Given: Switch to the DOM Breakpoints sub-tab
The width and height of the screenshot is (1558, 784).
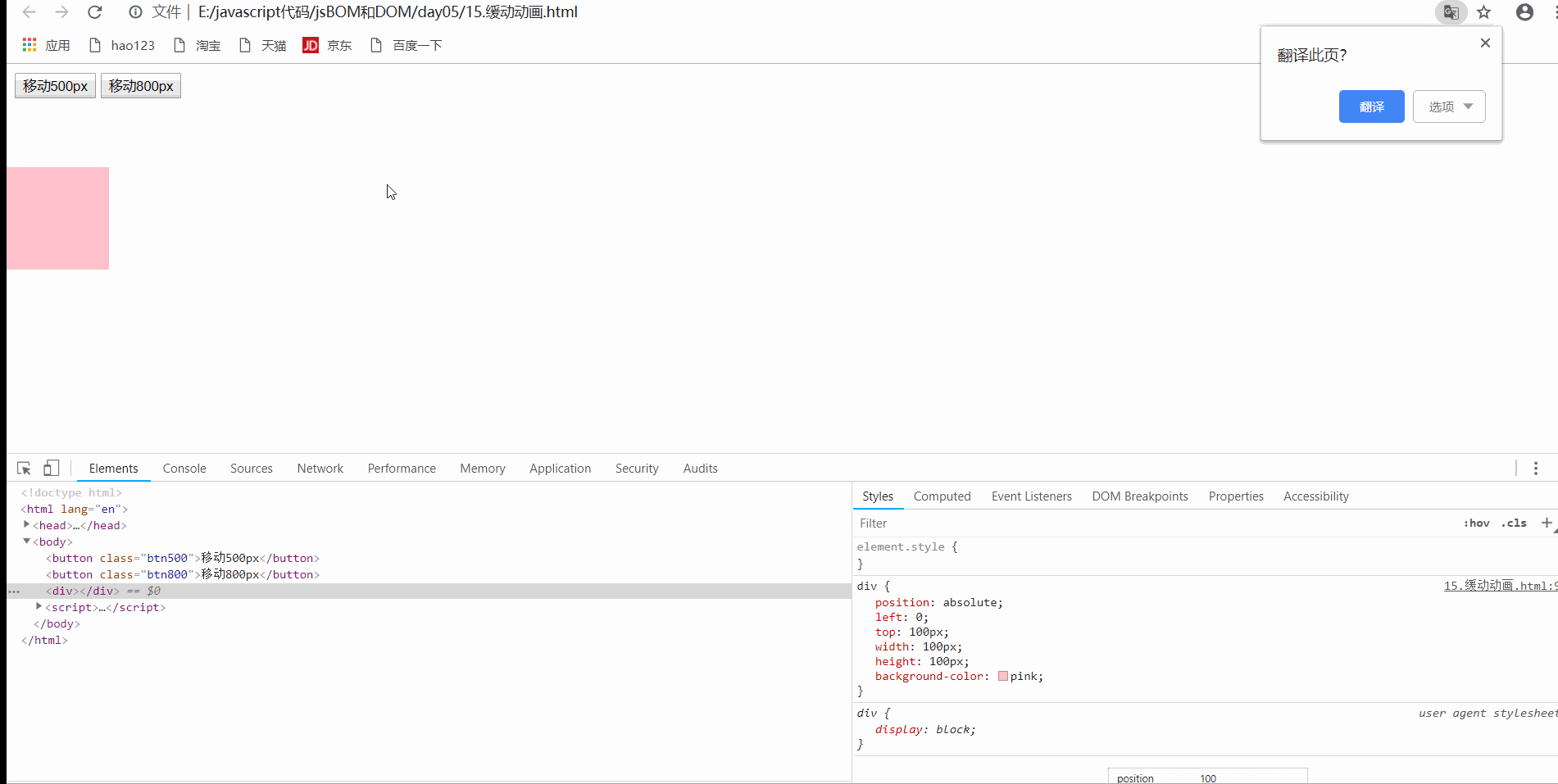Looking at the screenshot, I should coord(1140,496).
